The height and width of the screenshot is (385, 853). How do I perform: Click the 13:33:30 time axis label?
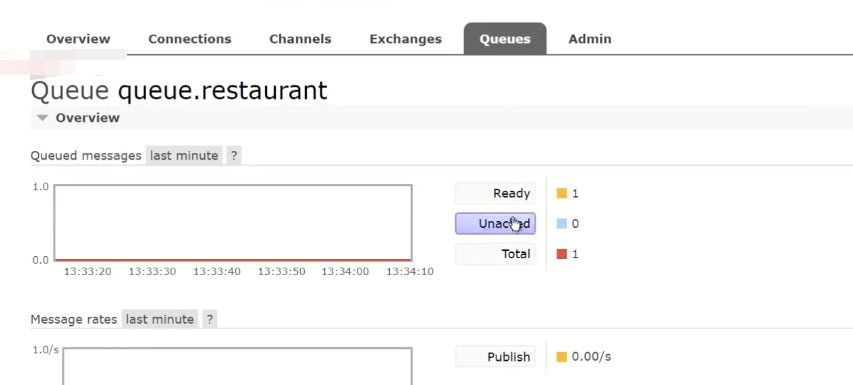[152, 271]
